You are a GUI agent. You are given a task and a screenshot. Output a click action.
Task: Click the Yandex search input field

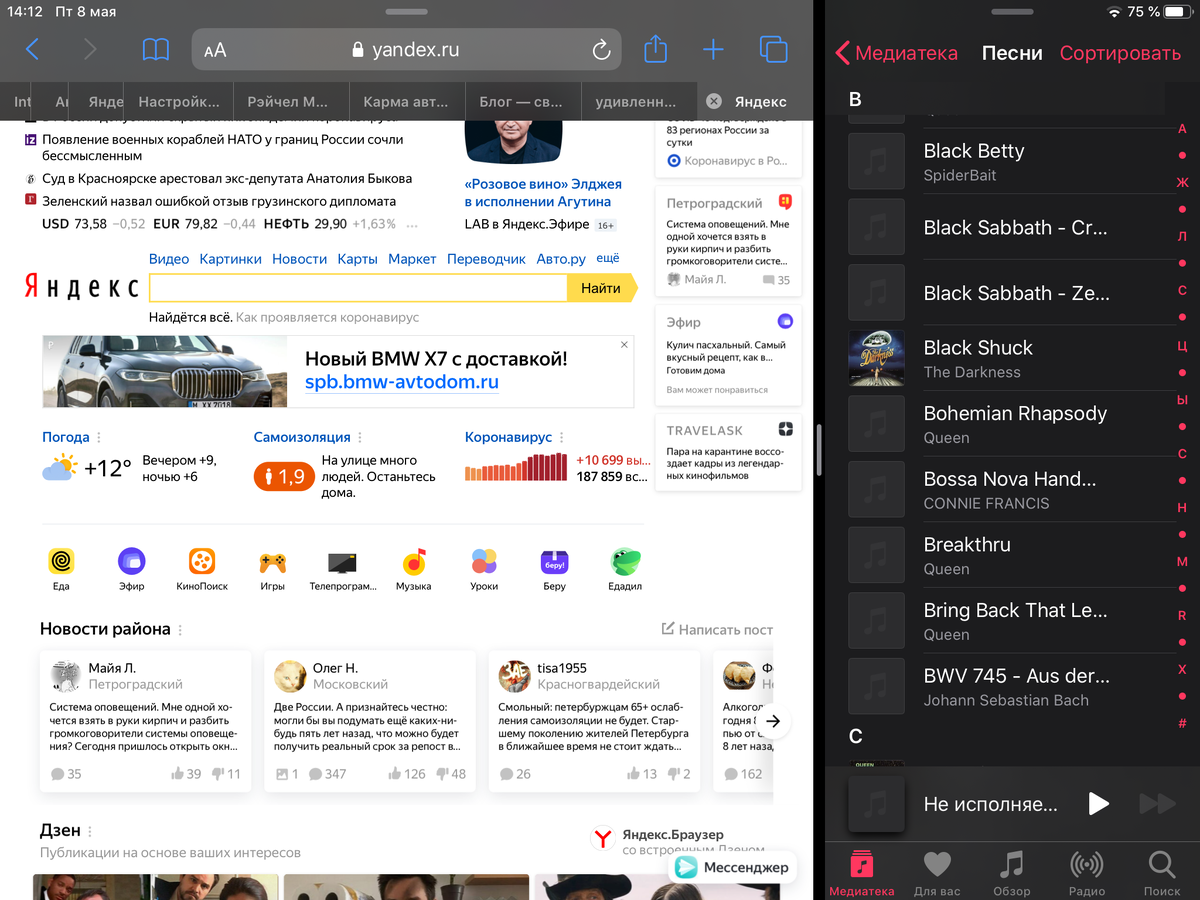(x=358, y=288)
